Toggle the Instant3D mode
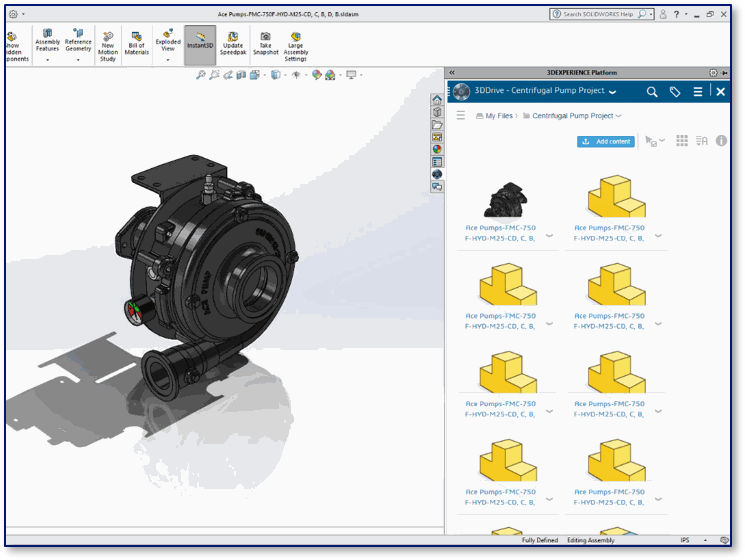 coord(200,45)
